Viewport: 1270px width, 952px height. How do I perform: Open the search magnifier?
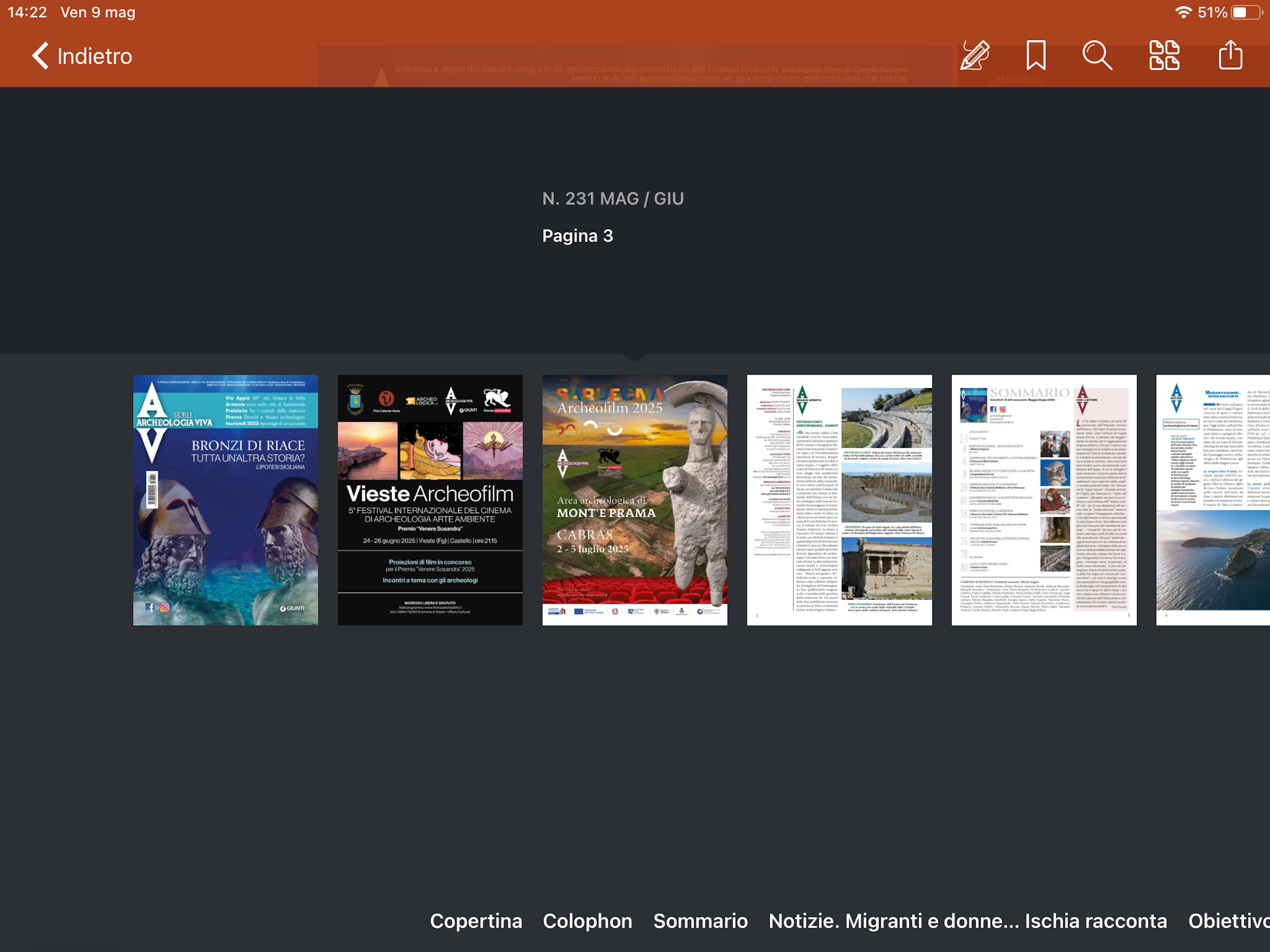pyautogui.click(x=1097, y=56)
